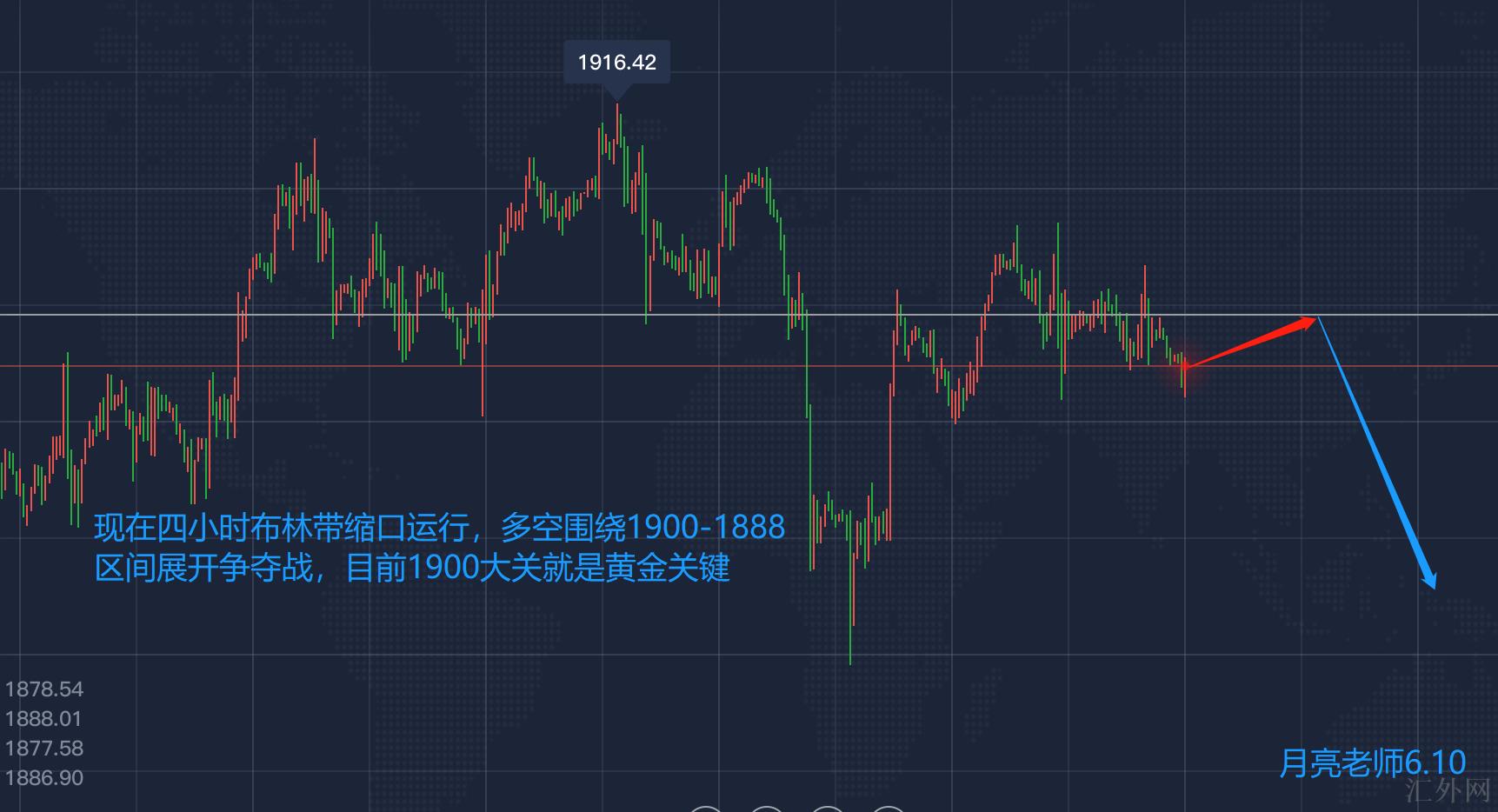The width and height of the screenshot is (1498, 812).
Task: Click the rightmost circular button at chart bottom
Action: (888, 809)
